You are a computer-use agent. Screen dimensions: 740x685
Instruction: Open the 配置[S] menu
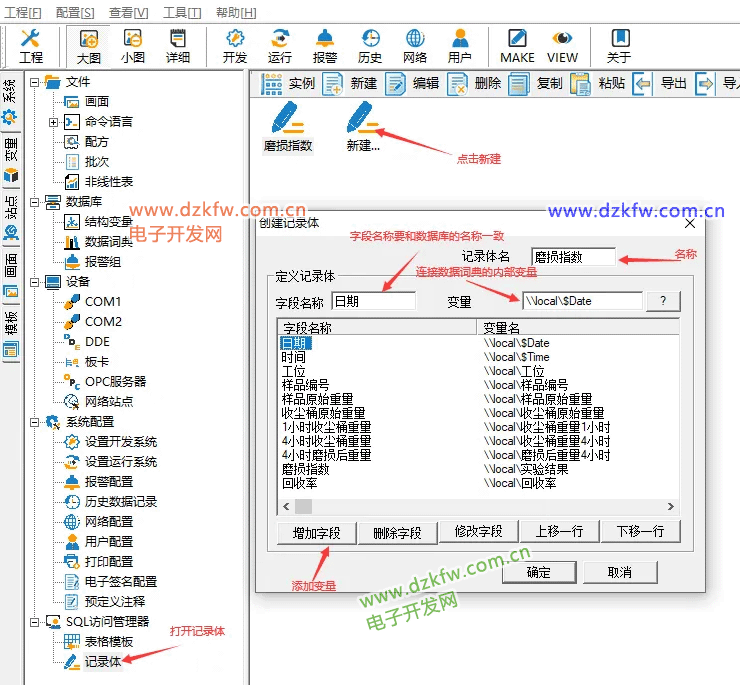coord(75,13)
